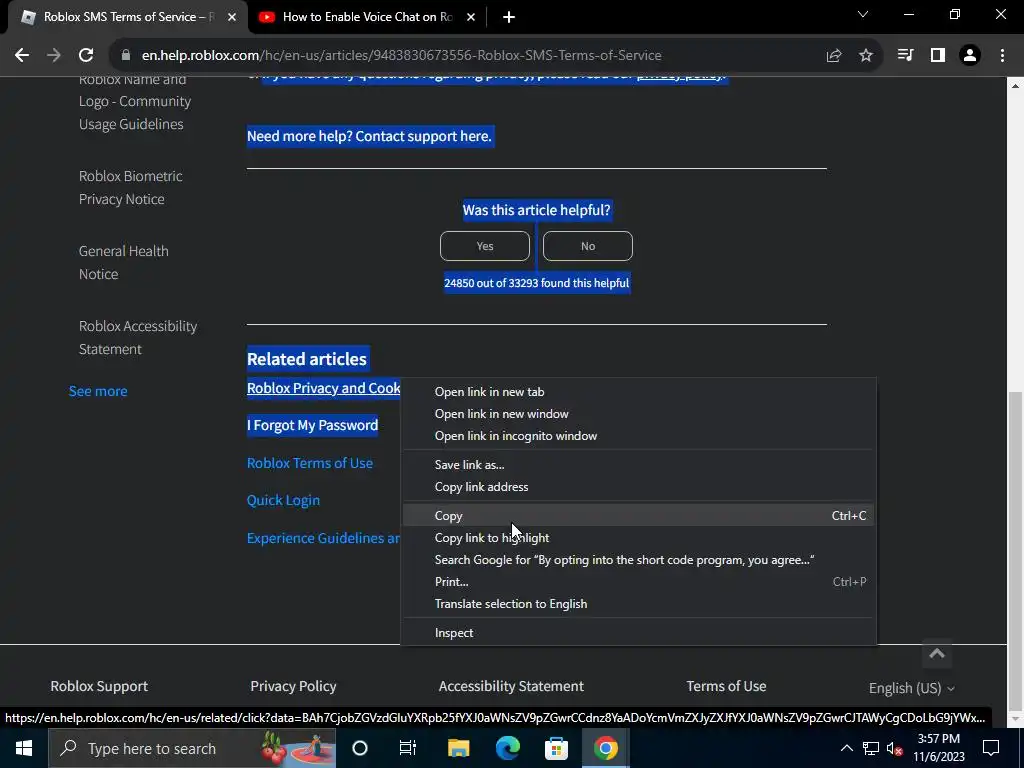Open the notification center icon

pos(991,748)
